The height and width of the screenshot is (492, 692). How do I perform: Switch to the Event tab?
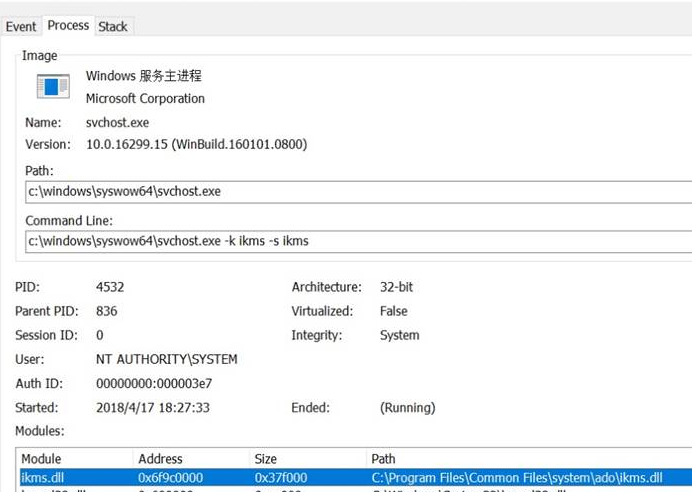(x=21, y=26)
